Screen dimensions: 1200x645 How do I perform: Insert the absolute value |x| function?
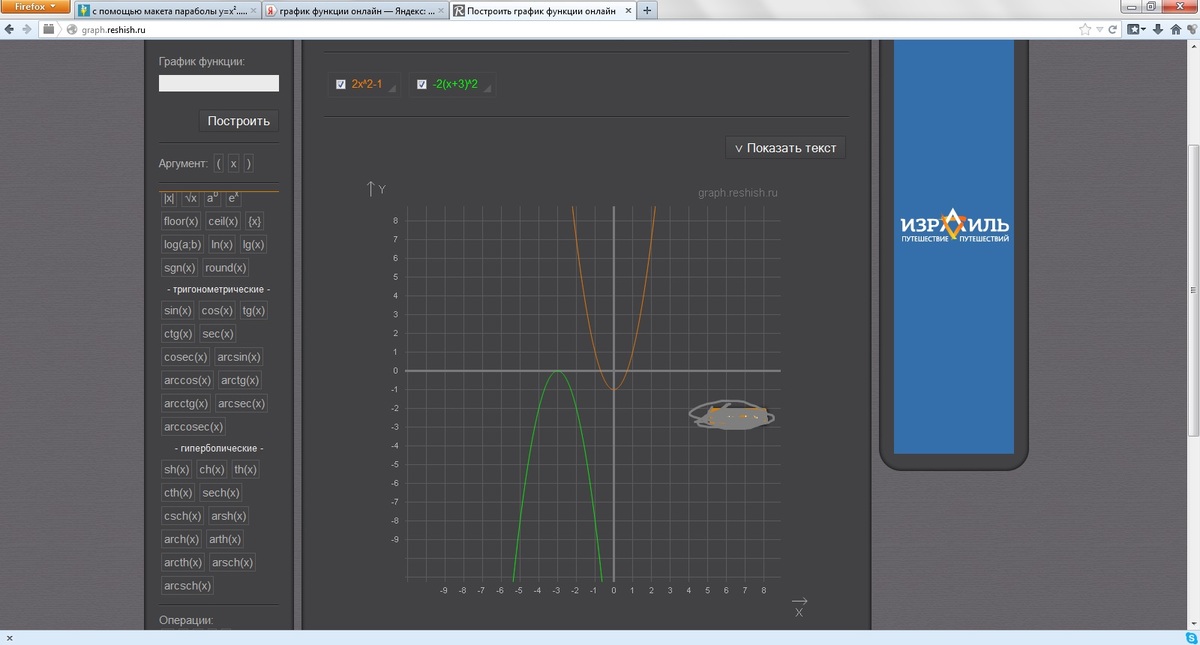pos(169,198)
